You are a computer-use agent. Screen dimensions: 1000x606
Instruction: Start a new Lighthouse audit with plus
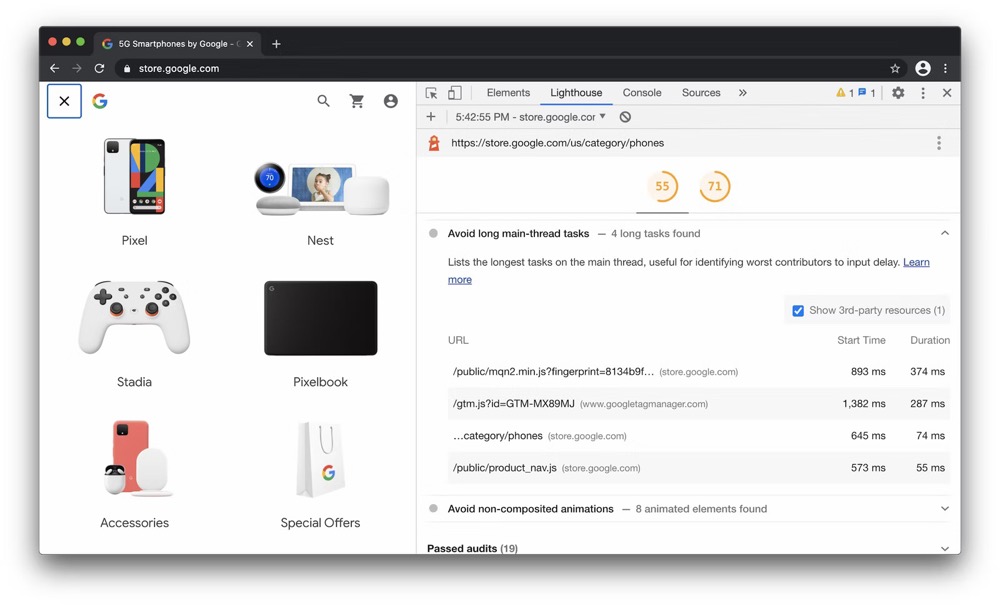[x=431, y=117]
